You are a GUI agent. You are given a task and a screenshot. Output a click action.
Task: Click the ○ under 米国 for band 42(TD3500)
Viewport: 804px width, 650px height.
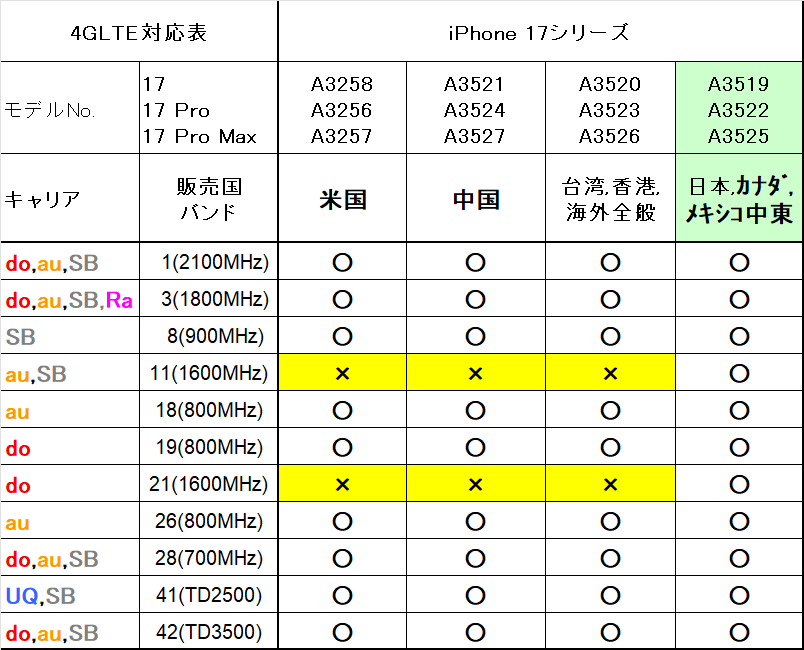click(x=342, y=632)
